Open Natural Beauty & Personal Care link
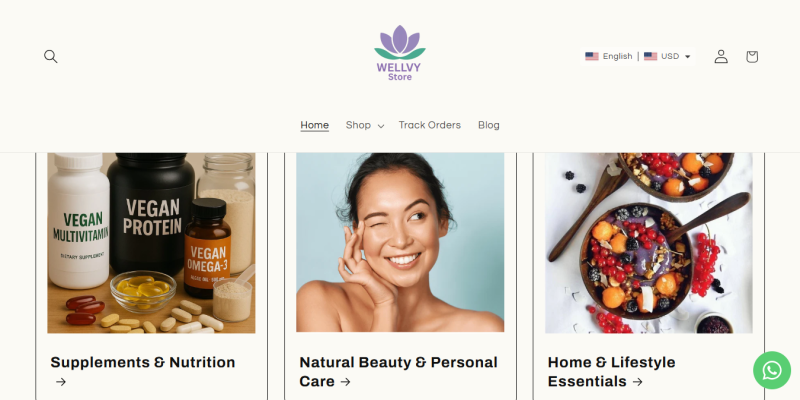Screen dimensions: 800x400 (398, 371)
